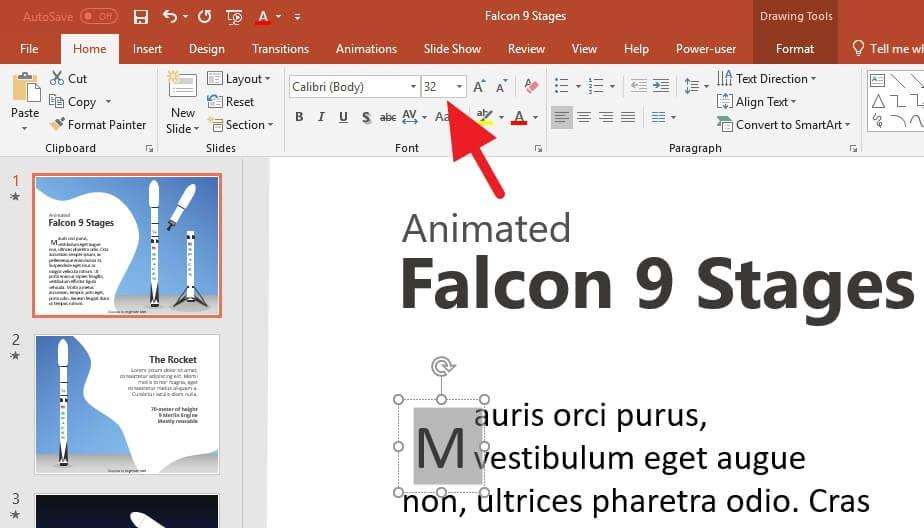Switch to the Design tab
Viewport: 924px width, 528px height.
206,48
